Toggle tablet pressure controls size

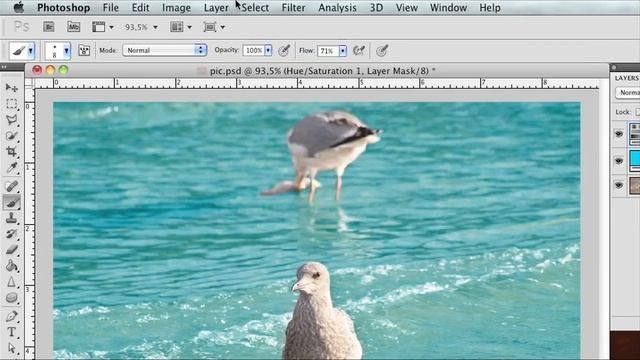382,50
